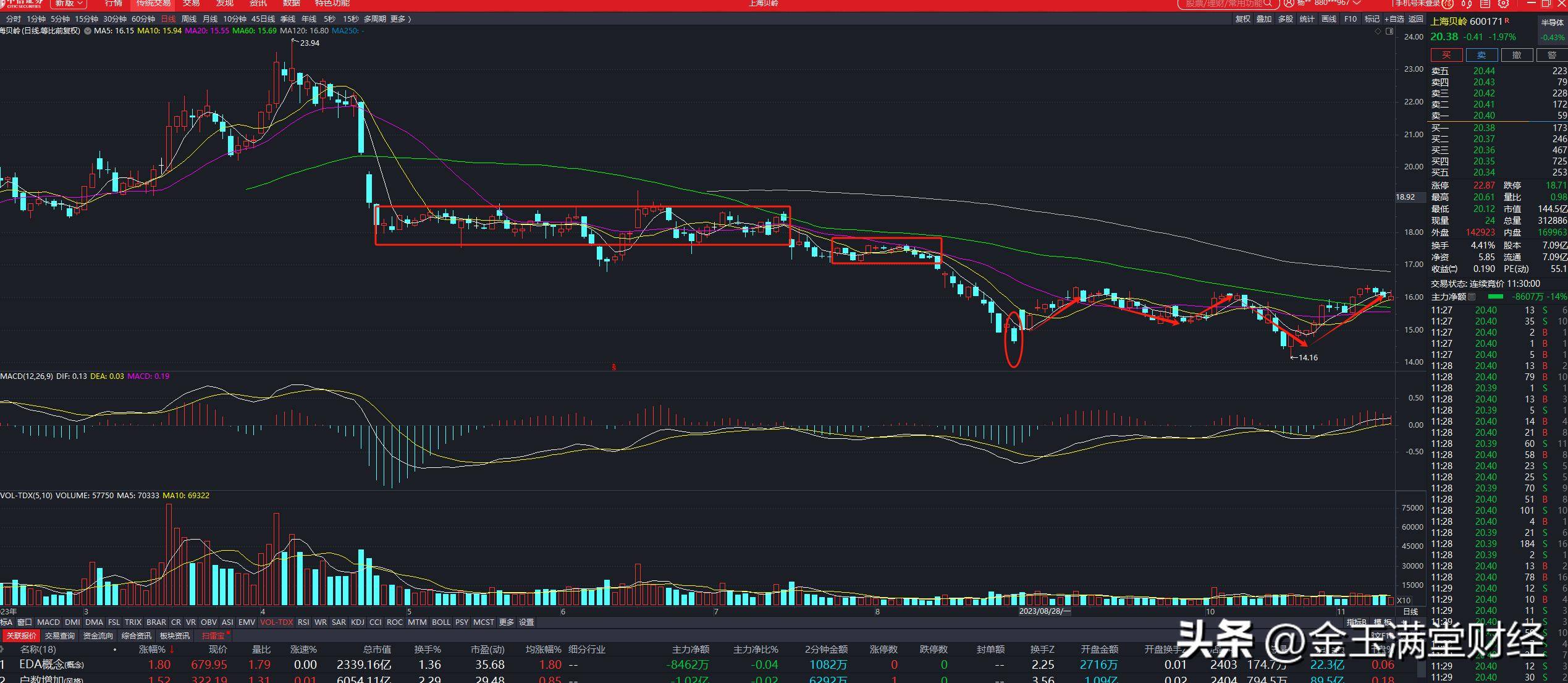Open the 特色功能 menu
The width and height of the screenshot is (1568, 683).
pos(332,4)
